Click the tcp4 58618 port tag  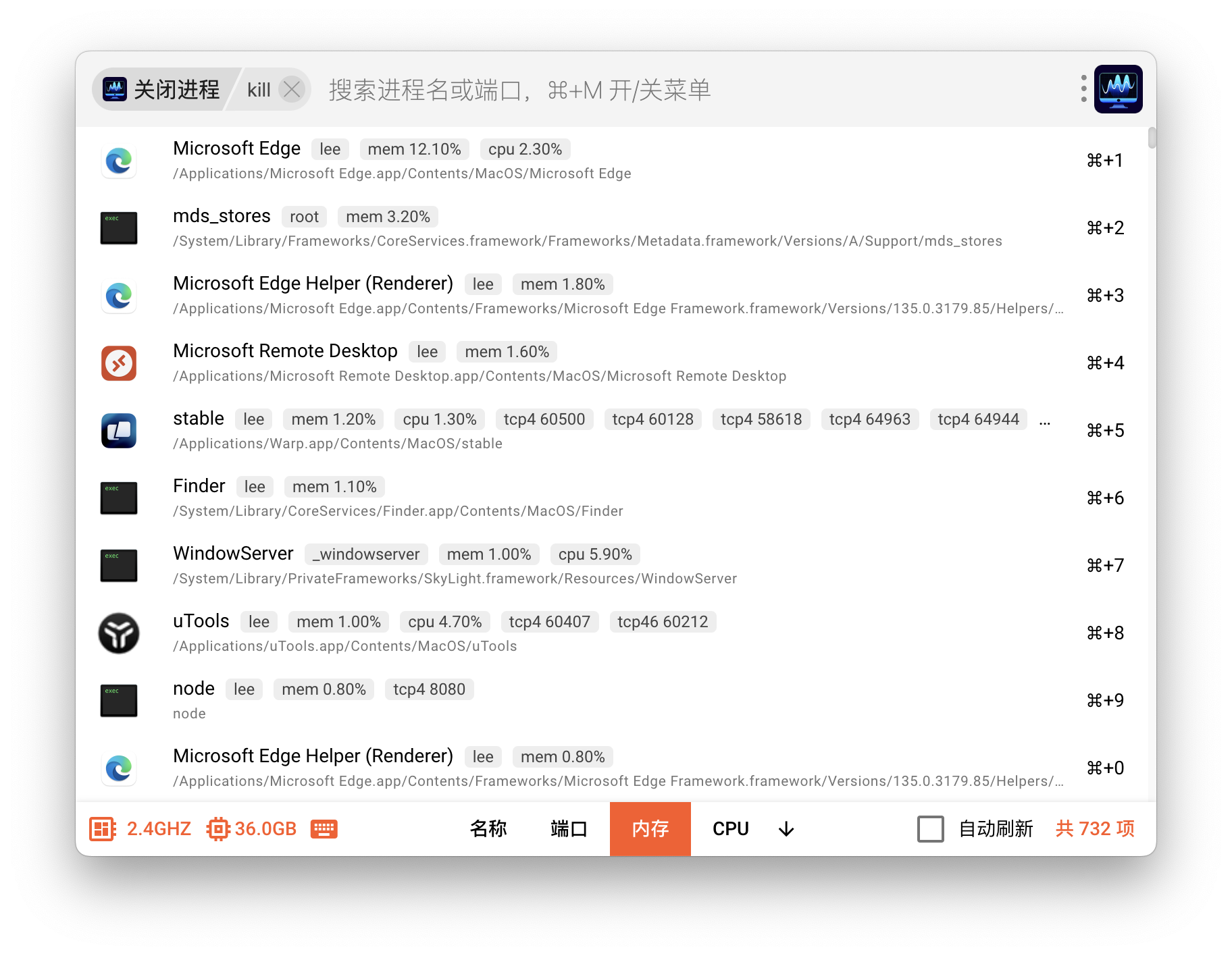[x=761, y=419]
